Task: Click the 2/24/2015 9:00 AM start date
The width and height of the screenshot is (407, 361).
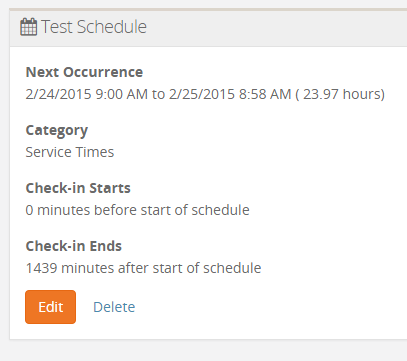Action: 87,94
